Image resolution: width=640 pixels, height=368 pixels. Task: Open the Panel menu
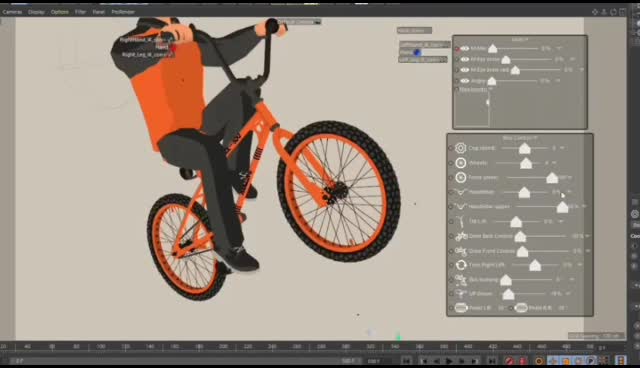tap(98, 12)
